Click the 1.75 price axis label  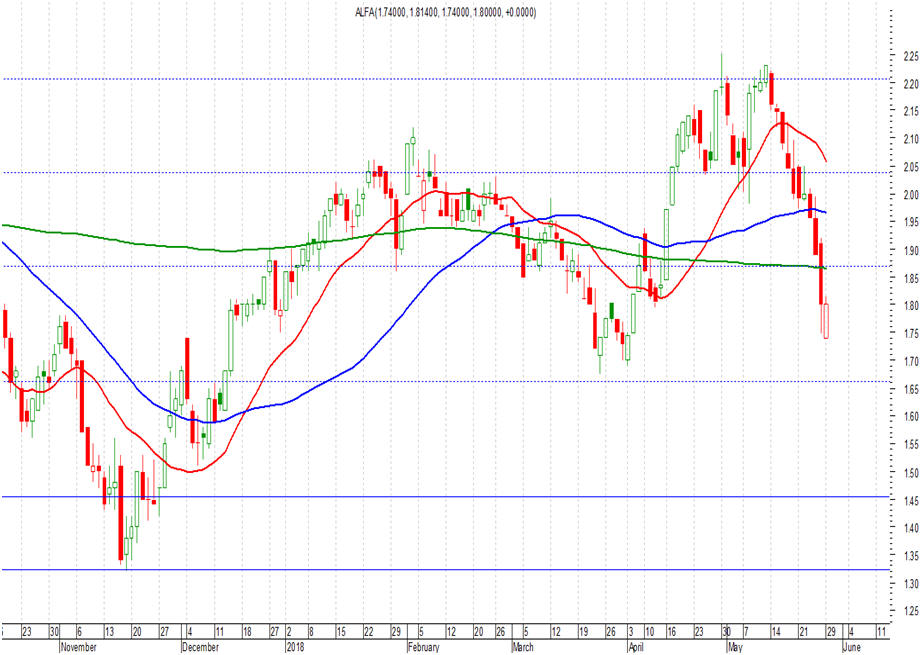tap(911, 334)
